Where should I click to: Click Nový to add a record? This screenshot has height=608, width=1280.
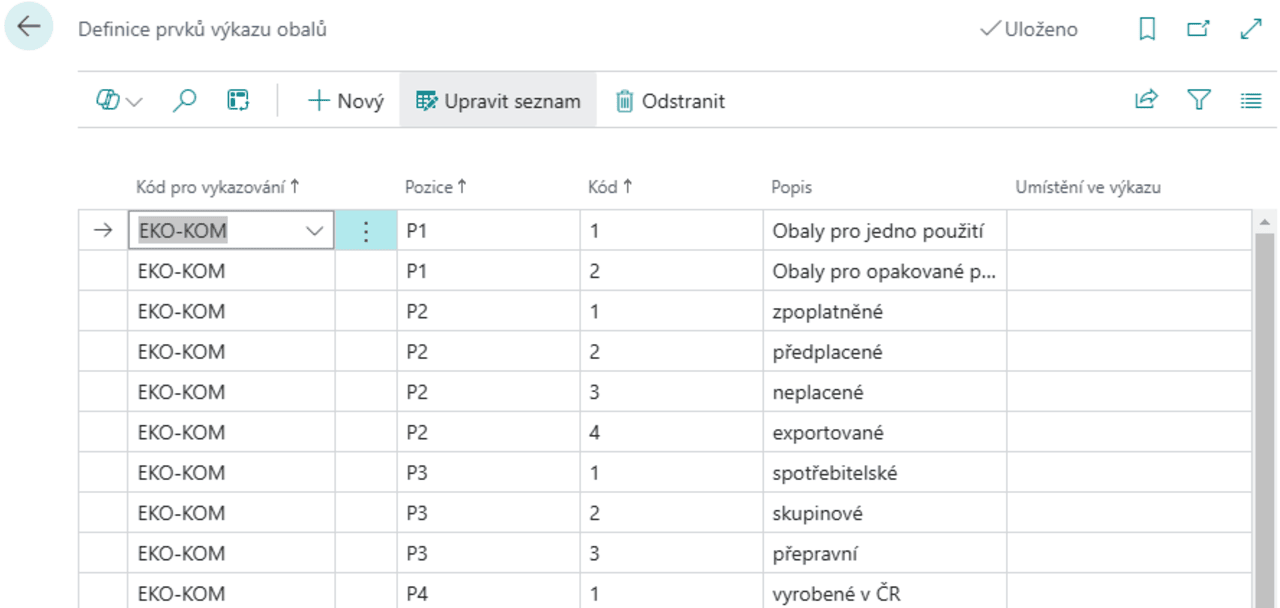click(x=346, y=101)
